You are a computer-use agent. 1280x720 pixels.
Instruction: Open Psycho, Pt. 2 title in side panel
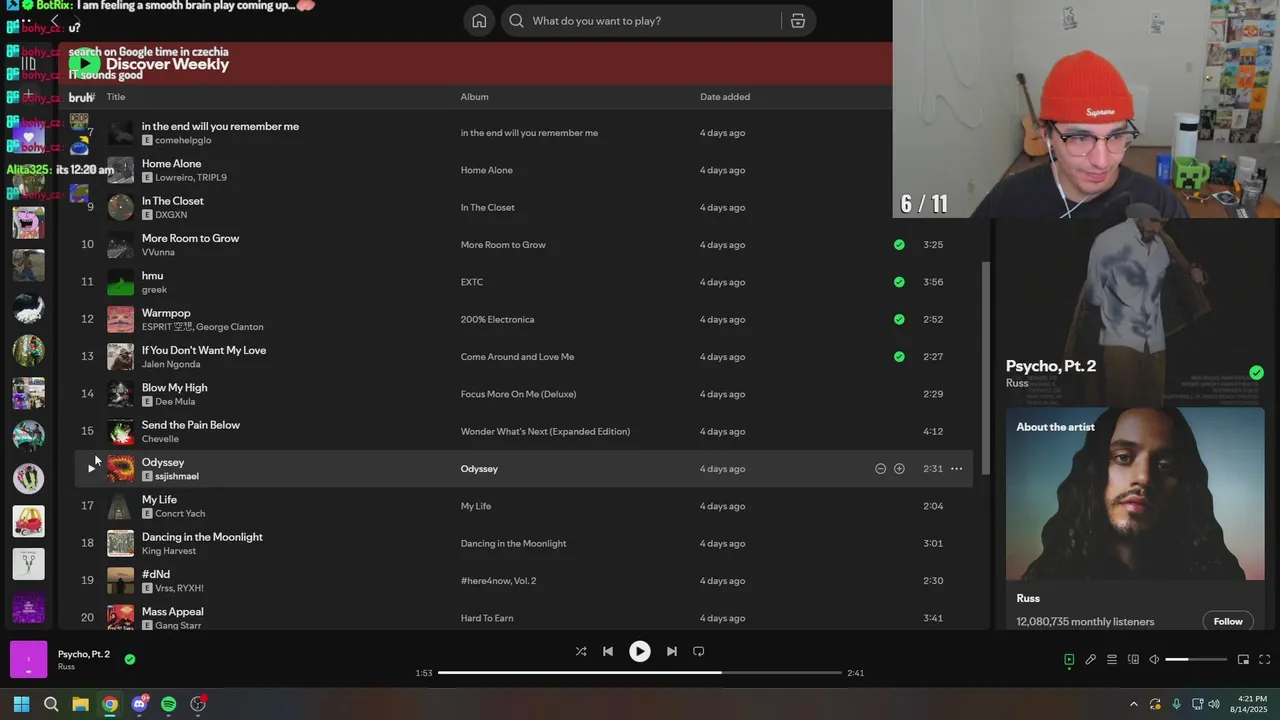[1051, 366]
